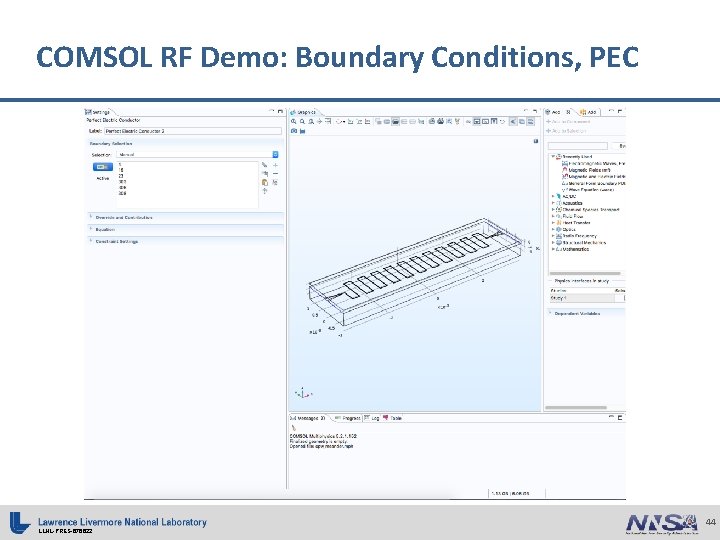This screenshot has height=540, width=720.
Task: Select the Add Physics tab
Action: 557,112
